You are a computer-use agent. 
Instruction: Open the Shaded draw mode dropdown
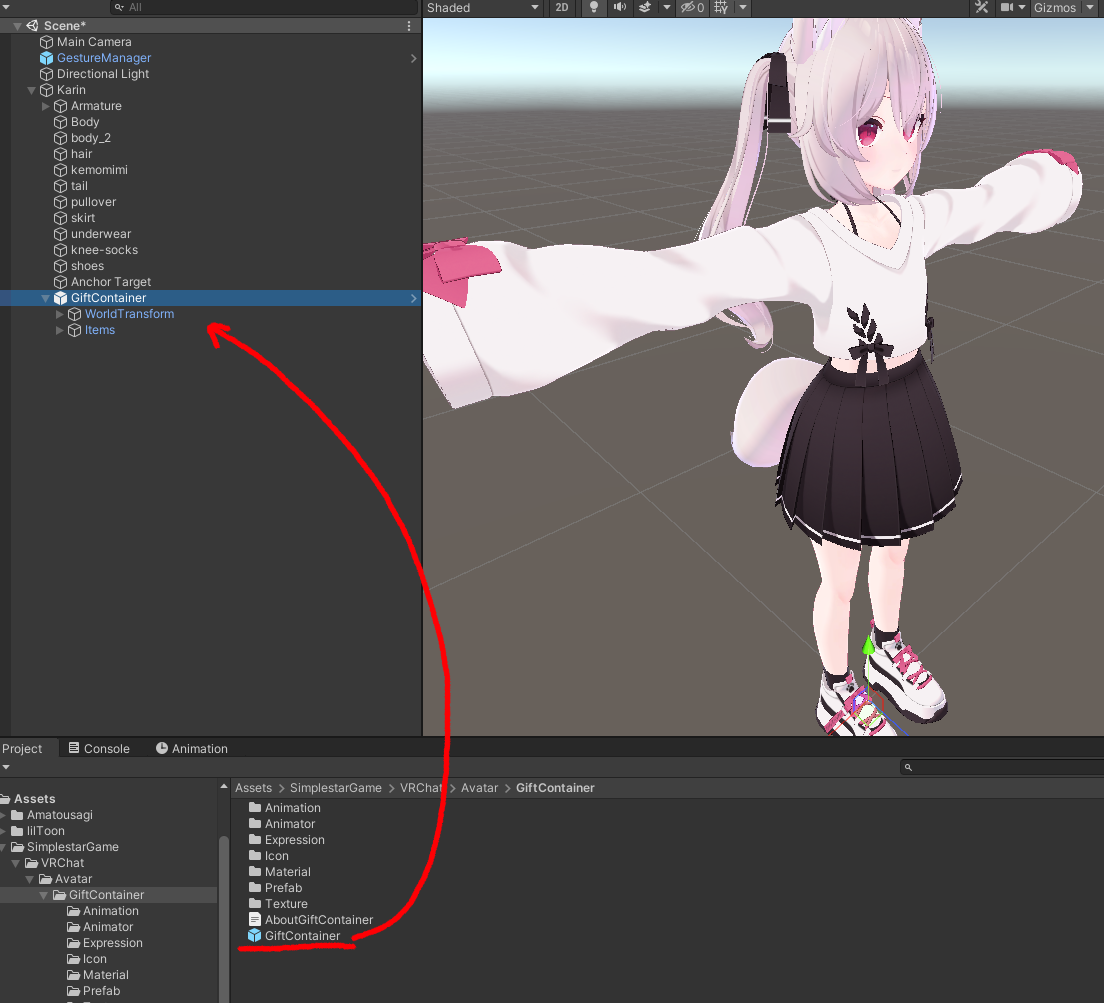point(483,8)
